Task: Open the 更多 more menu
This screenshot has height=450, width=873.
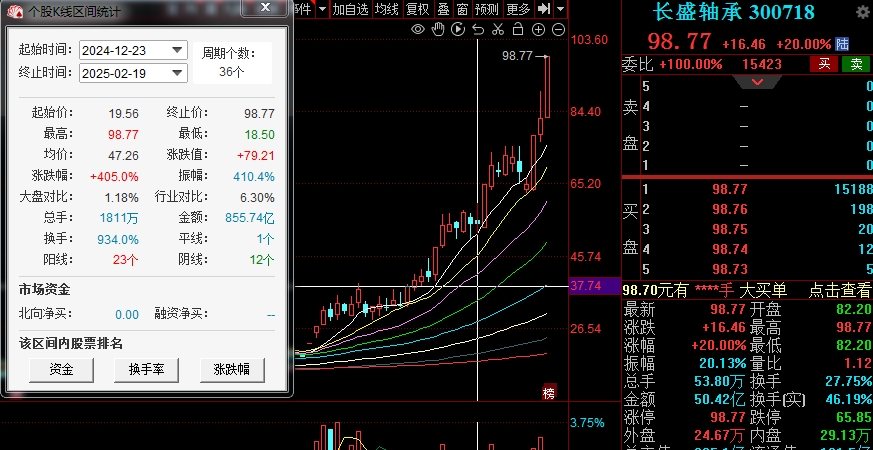Action: pos(518,9)
